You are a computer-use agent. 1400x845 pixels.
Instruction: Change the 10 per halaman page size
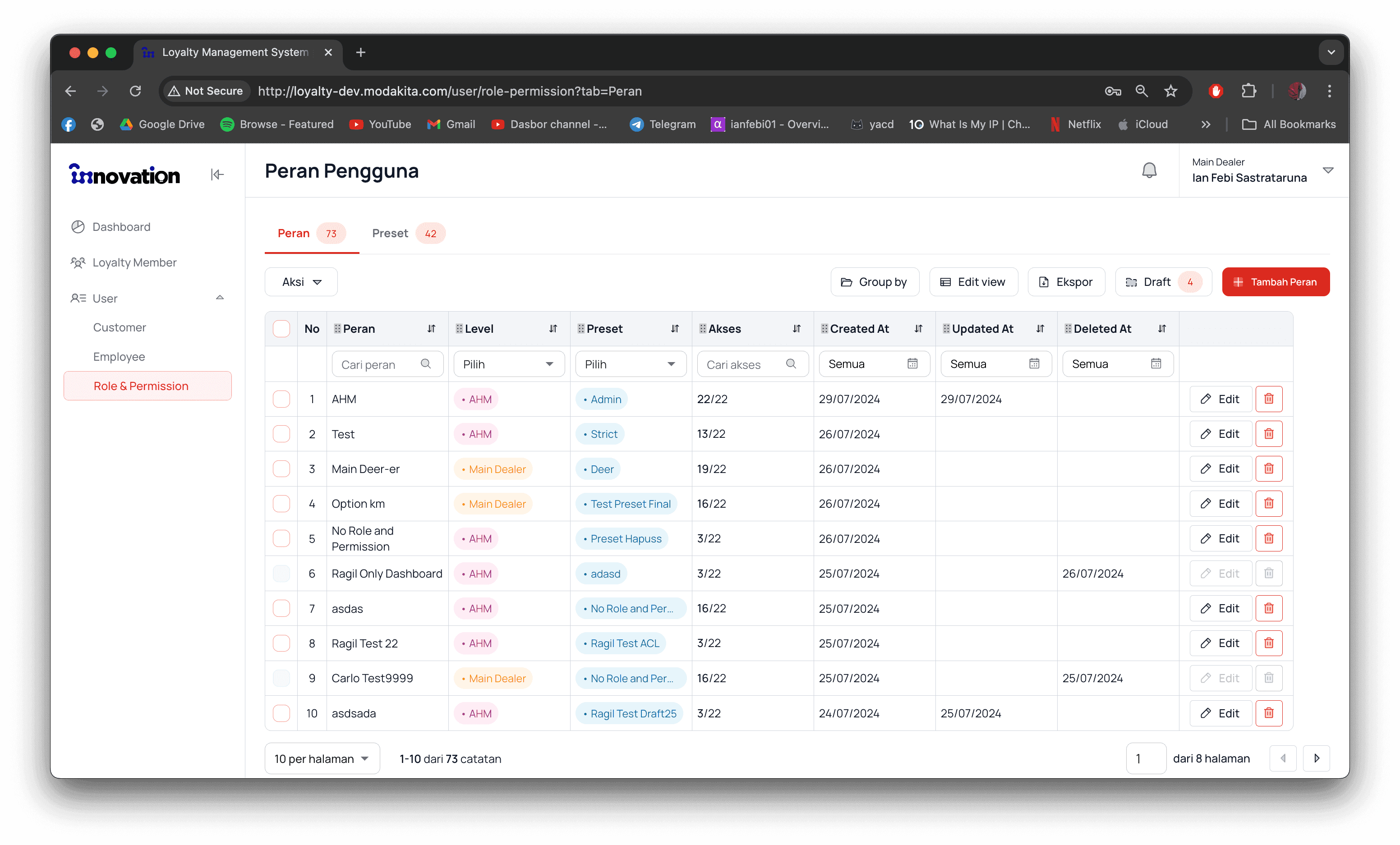coord(322,759)
